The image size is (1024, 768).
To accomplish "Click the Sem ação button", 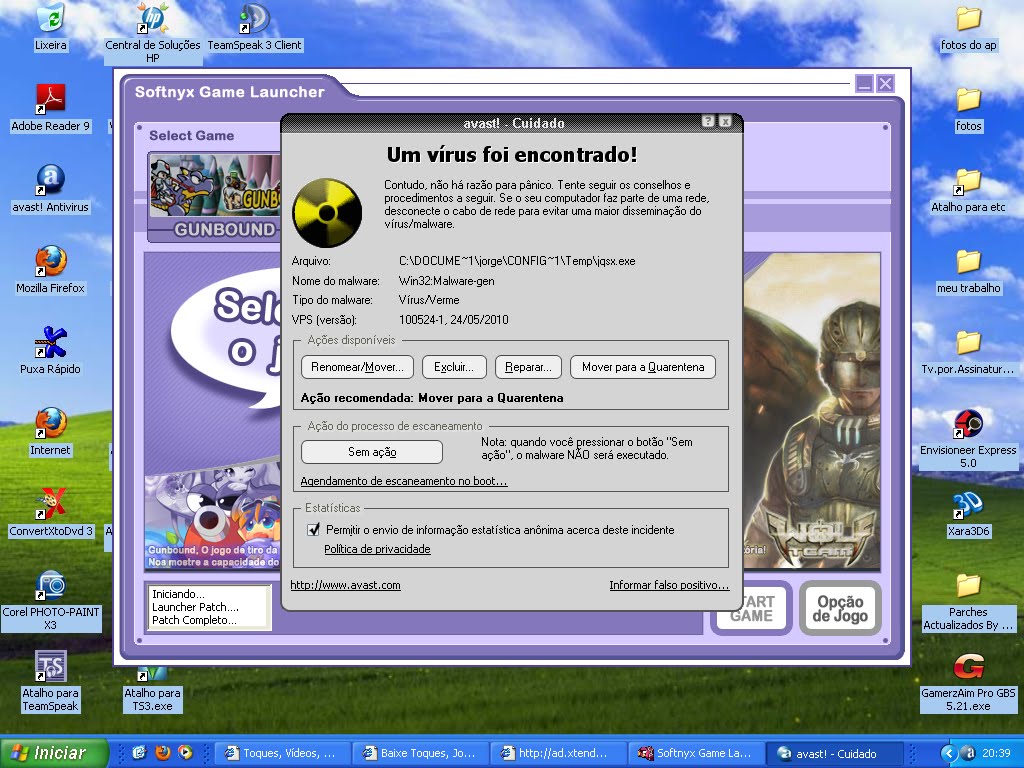I will click(x=372, y=452).
